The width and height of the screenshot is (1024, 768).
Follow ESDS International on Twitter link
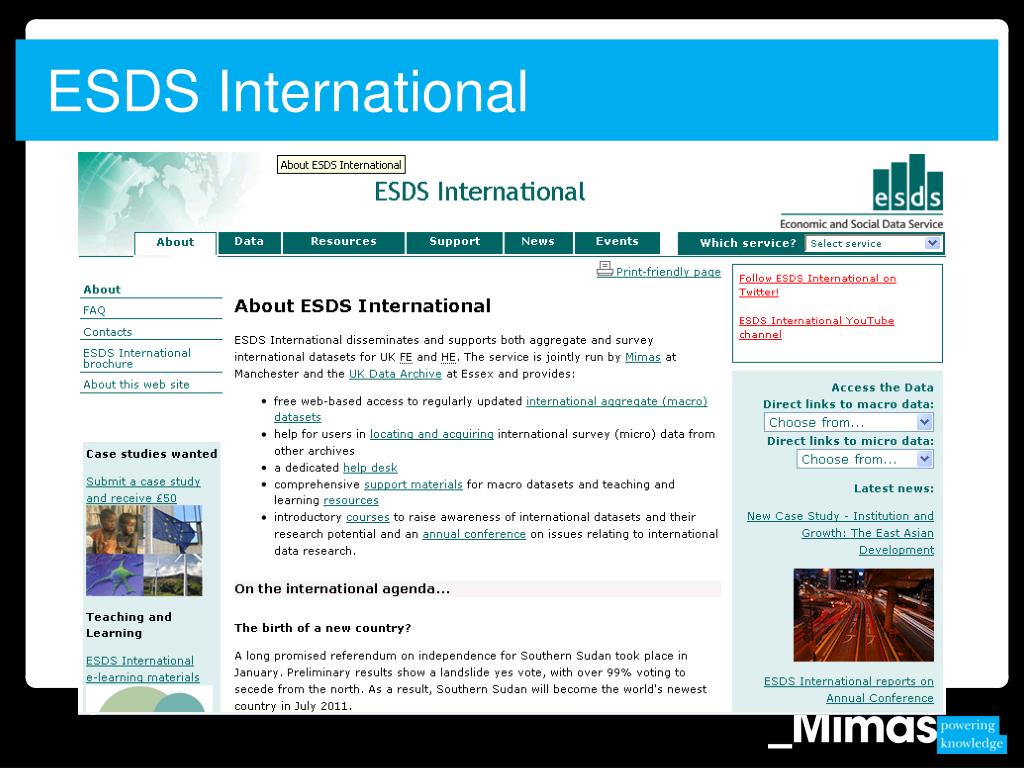[817, 285]
